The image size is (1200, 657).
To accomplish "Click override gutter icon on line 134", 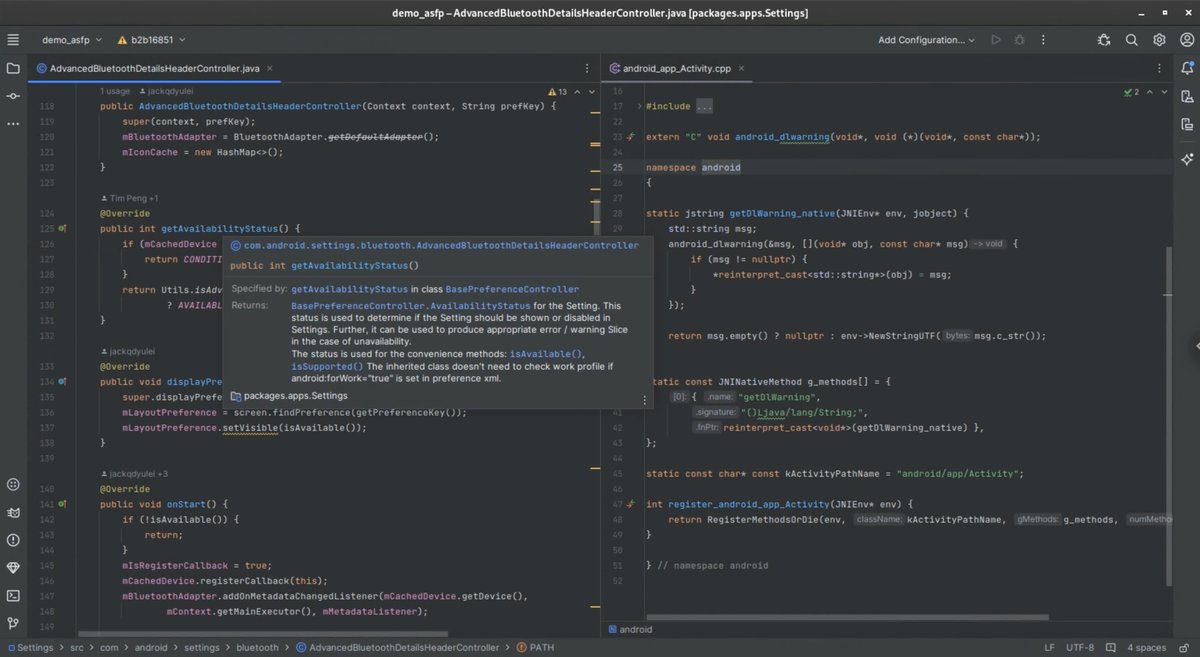I will pos(61,382).
